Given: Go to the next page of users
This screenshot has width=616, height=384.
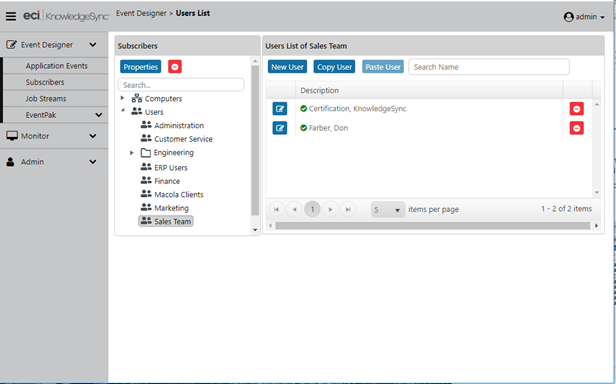Looking at the screenshot, I should (330, 209).
